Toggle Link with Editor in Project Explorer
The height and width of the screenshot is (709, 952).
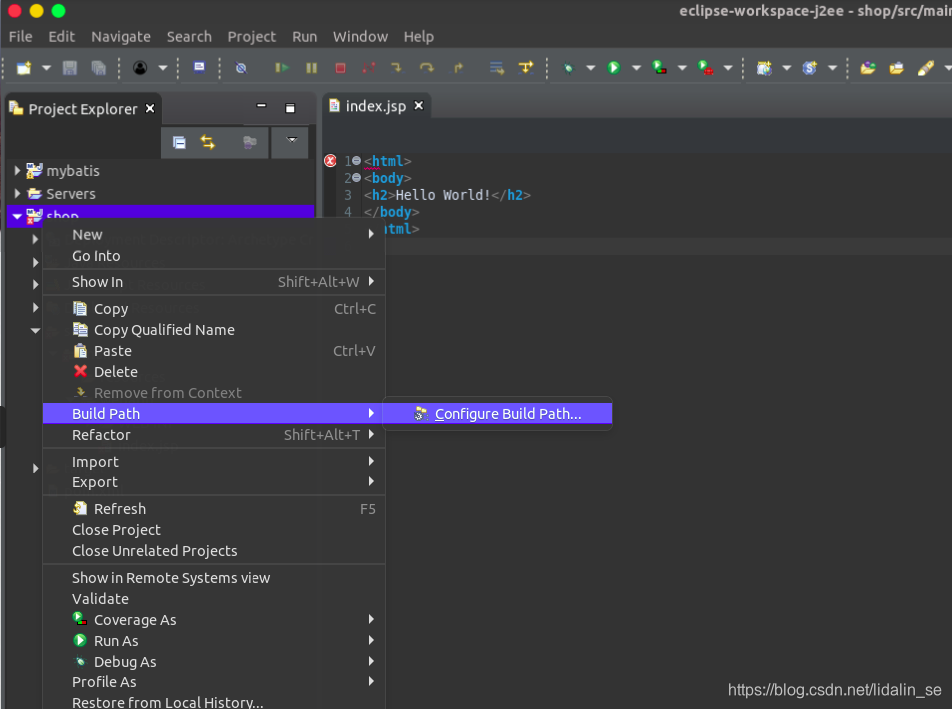tap(208, 143)
